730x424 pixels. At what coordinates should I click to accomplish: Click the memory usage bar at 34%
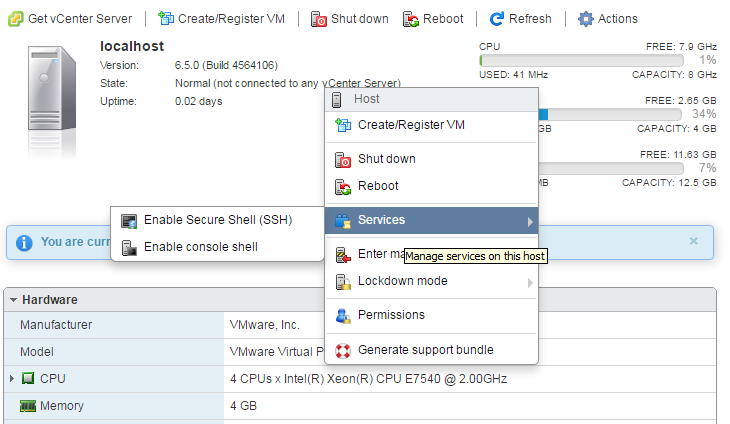(x=610, y=114)
